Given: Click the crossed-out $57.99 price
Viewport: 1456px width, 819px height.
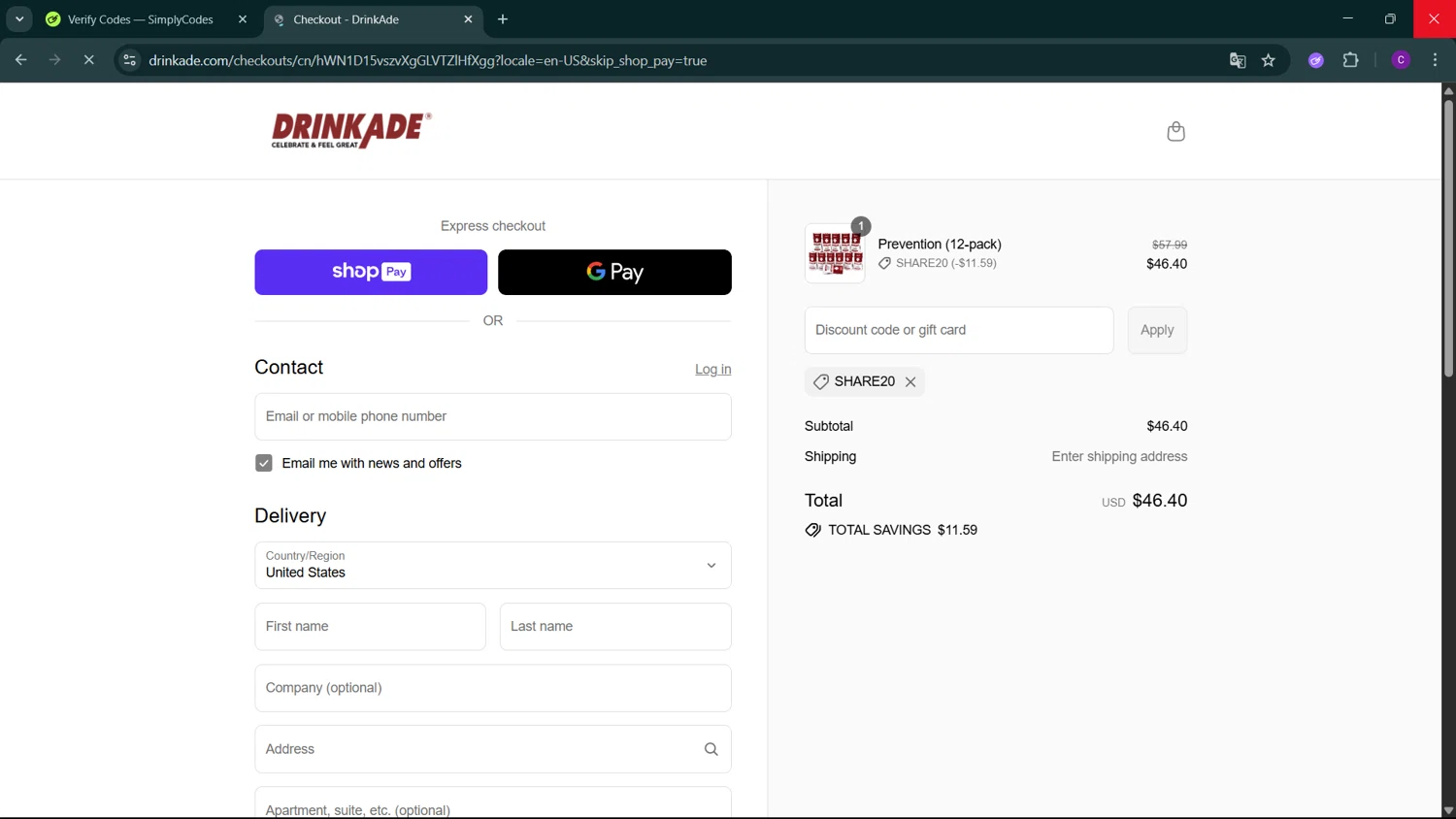Looking at the screenshot, I should click(x=1170, y=245).
